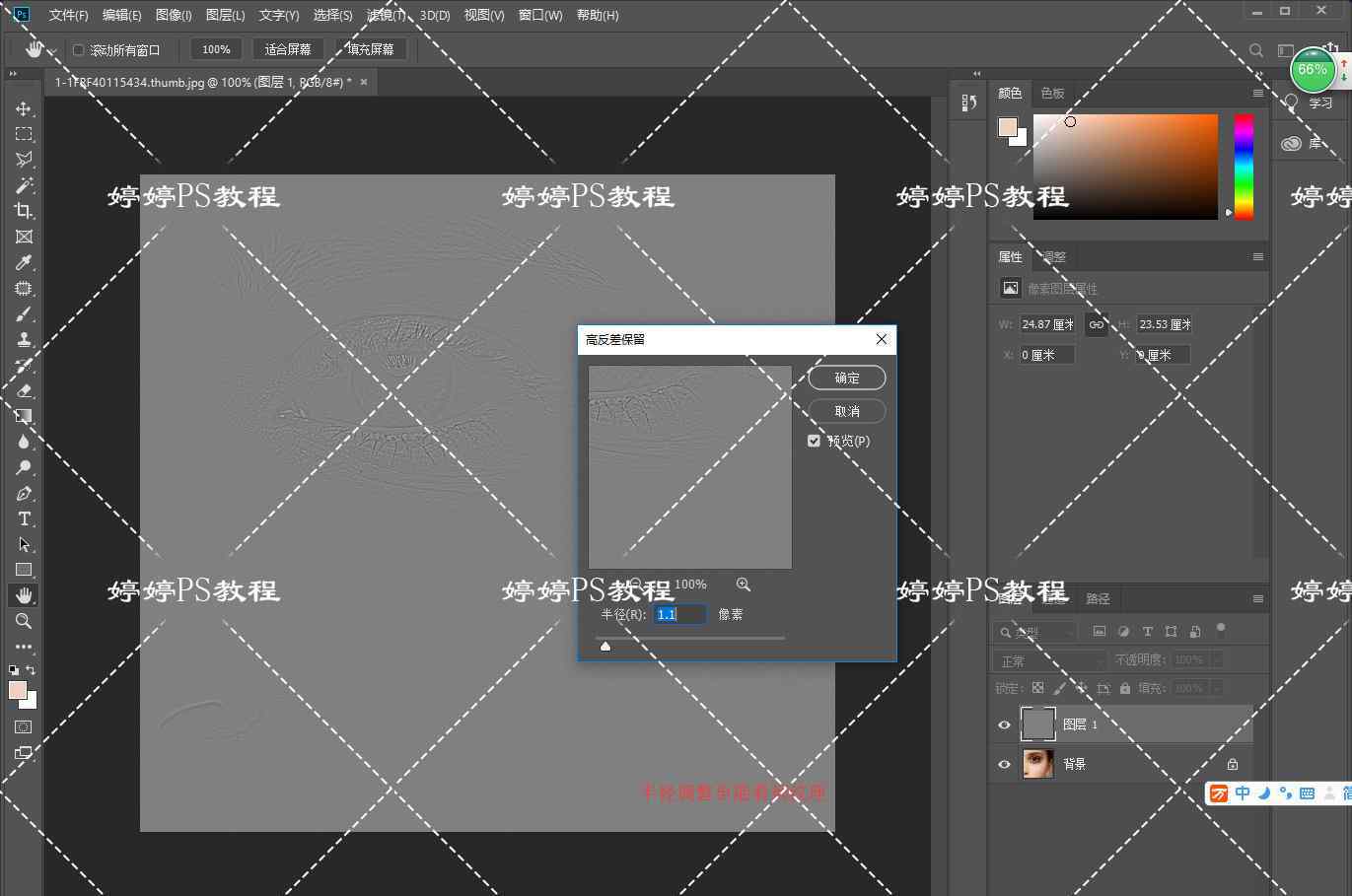Change the screen mode
The image size is (1352, 896).
[x=24, y=753]
